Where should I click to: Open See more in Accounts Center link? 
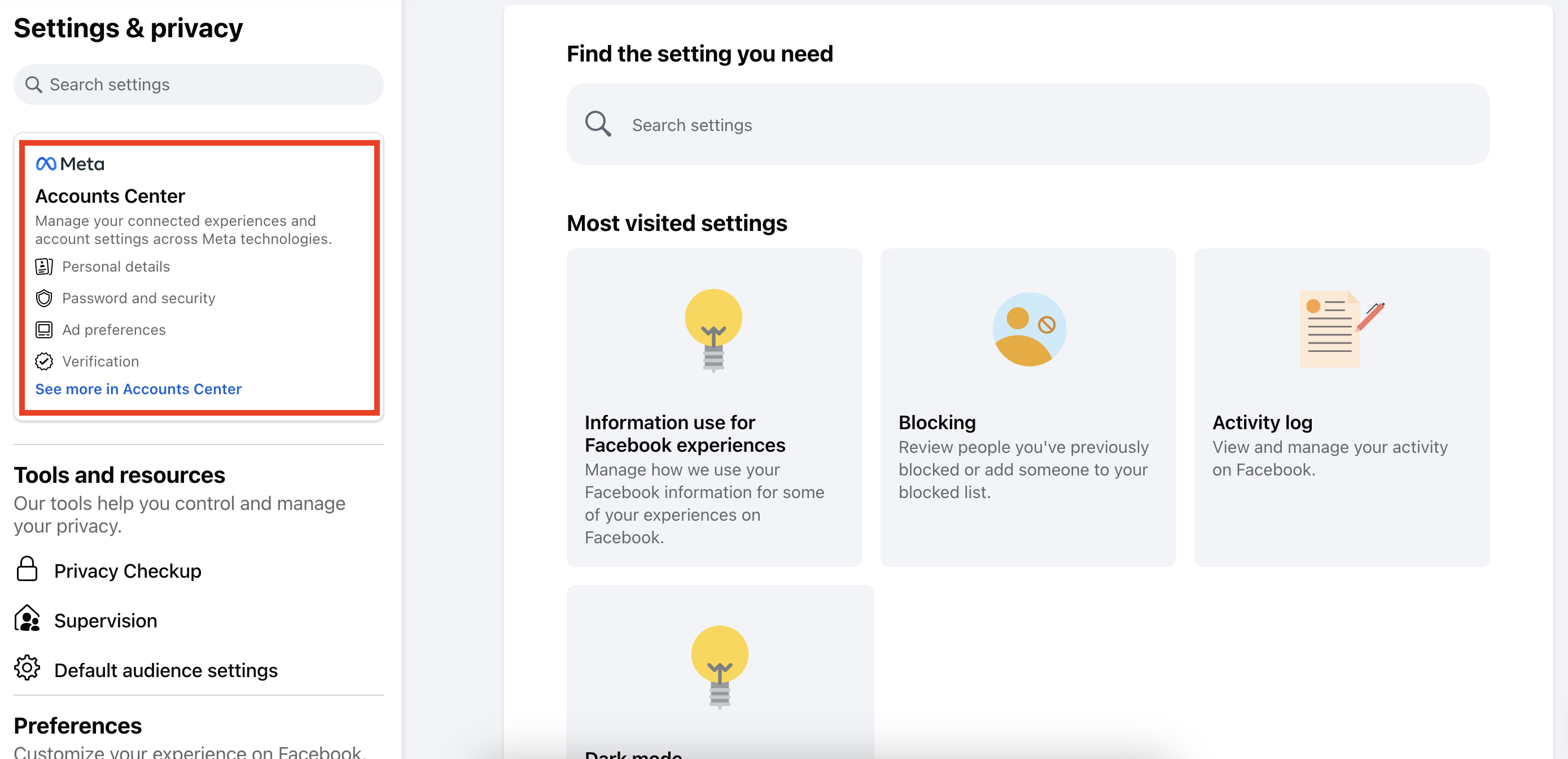(x=138, y=389)
